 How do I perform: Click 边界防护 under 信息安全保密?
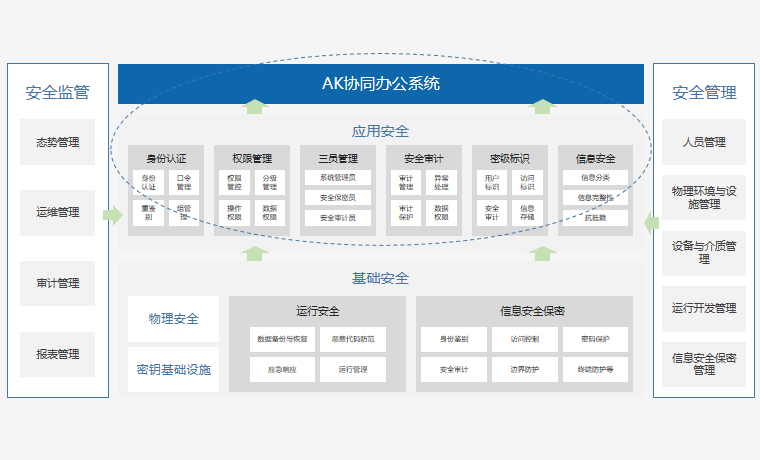tap(524, 370)
